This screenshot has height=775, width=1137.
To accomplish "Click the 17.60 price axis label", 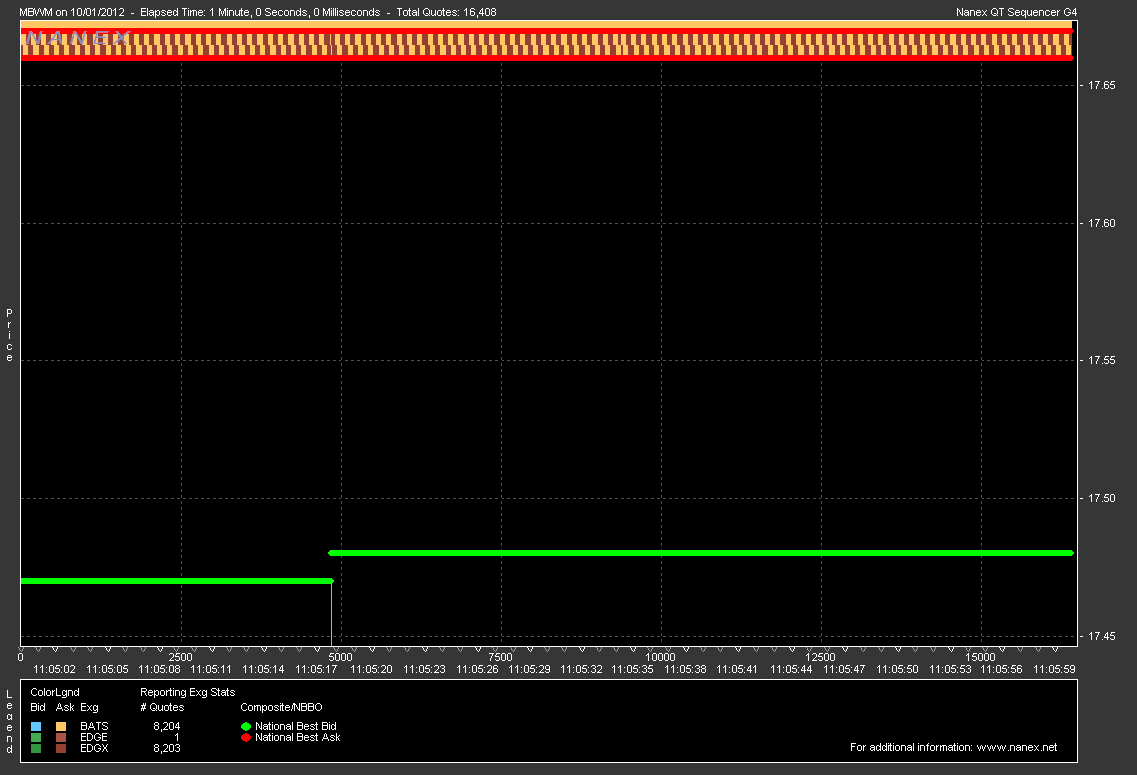I will click(1101, 223).
